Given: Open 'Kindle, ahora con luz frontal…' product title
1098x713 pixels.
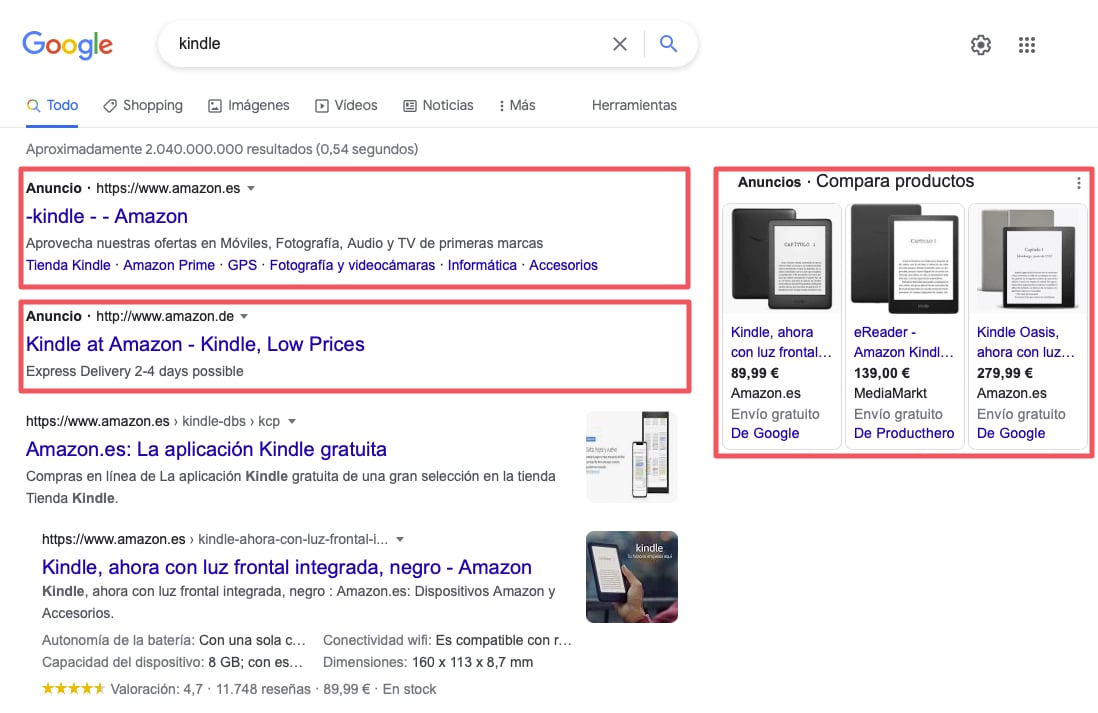Looking at the screenshot, I should pos(781,342).
